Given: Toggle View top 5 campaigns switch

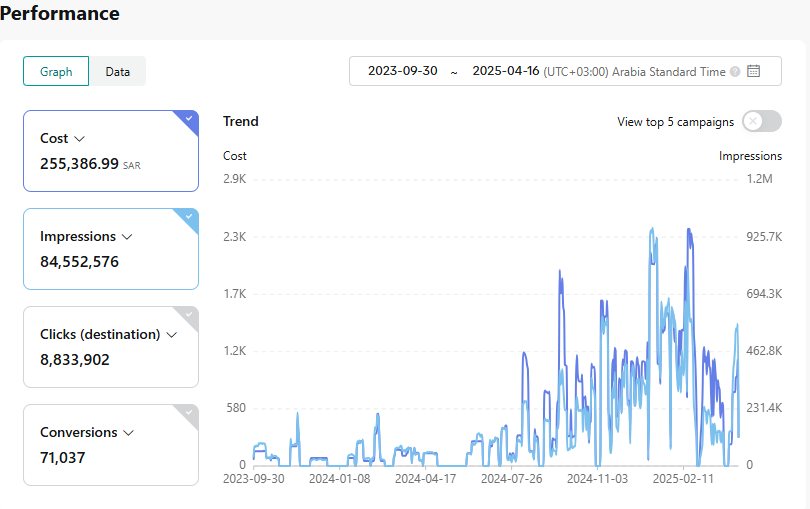Looking at the screenshot, I should 761,121.
